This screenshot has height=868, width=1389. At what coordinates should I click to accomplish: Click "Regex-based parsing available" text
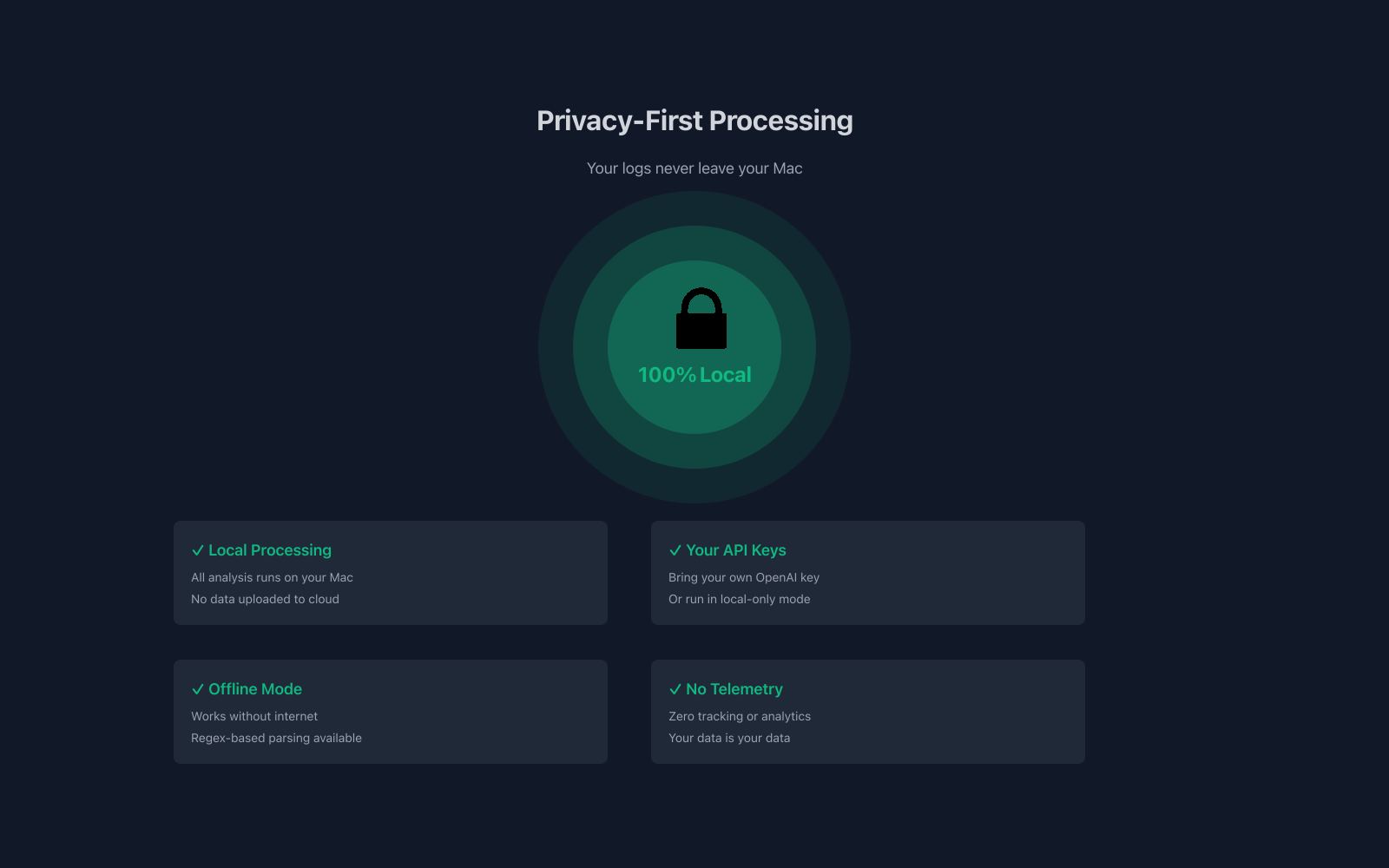click(276, 738)
